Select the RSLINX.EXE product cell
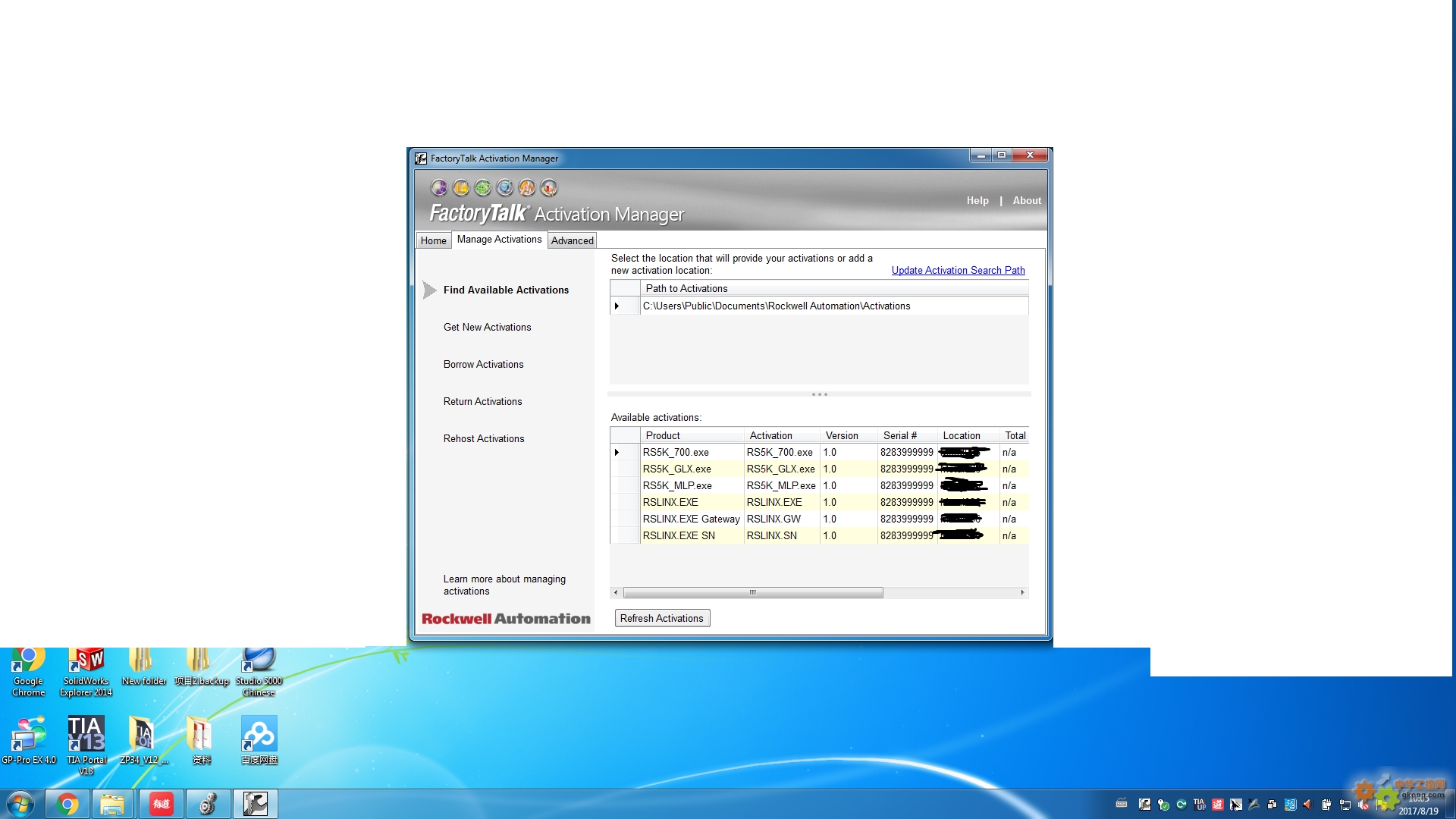Screen dimensions: 1456x819 [x=692, y=503]
